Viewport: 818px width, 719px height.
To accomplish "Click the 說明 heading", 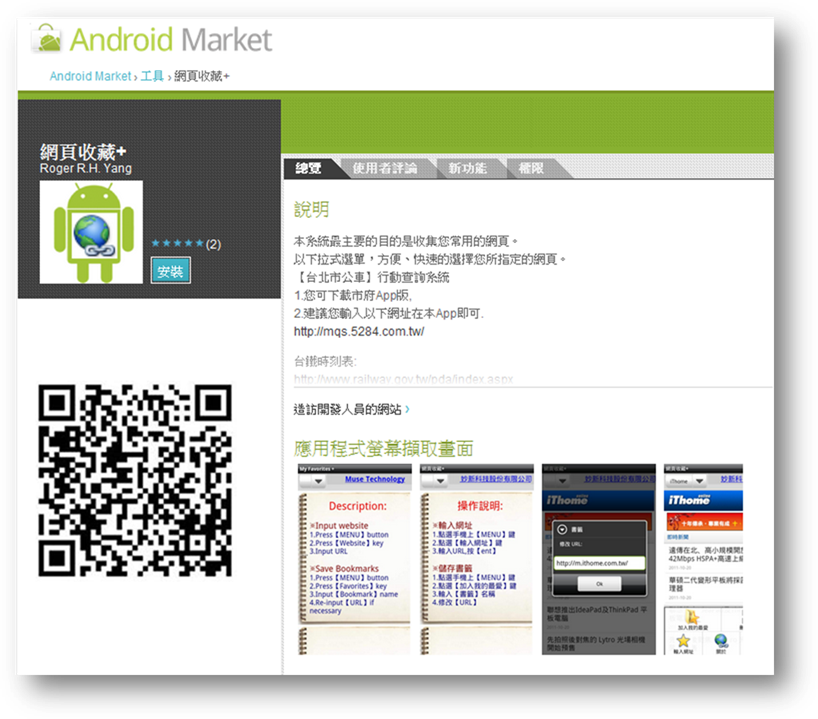I will 311,210.
